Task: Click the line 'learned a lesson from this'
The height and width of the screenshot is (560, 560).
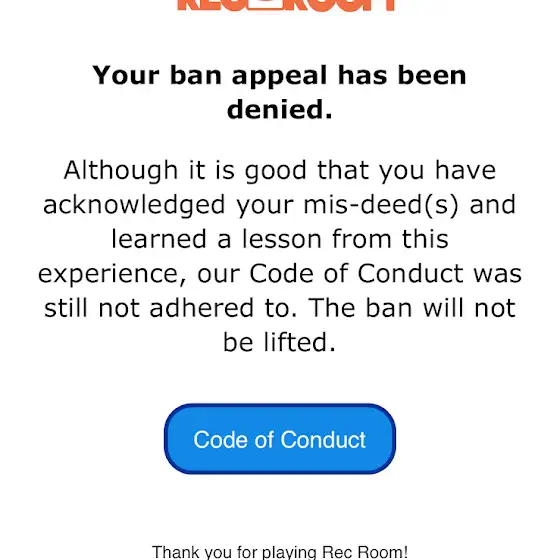Action: tap(280, 239)
